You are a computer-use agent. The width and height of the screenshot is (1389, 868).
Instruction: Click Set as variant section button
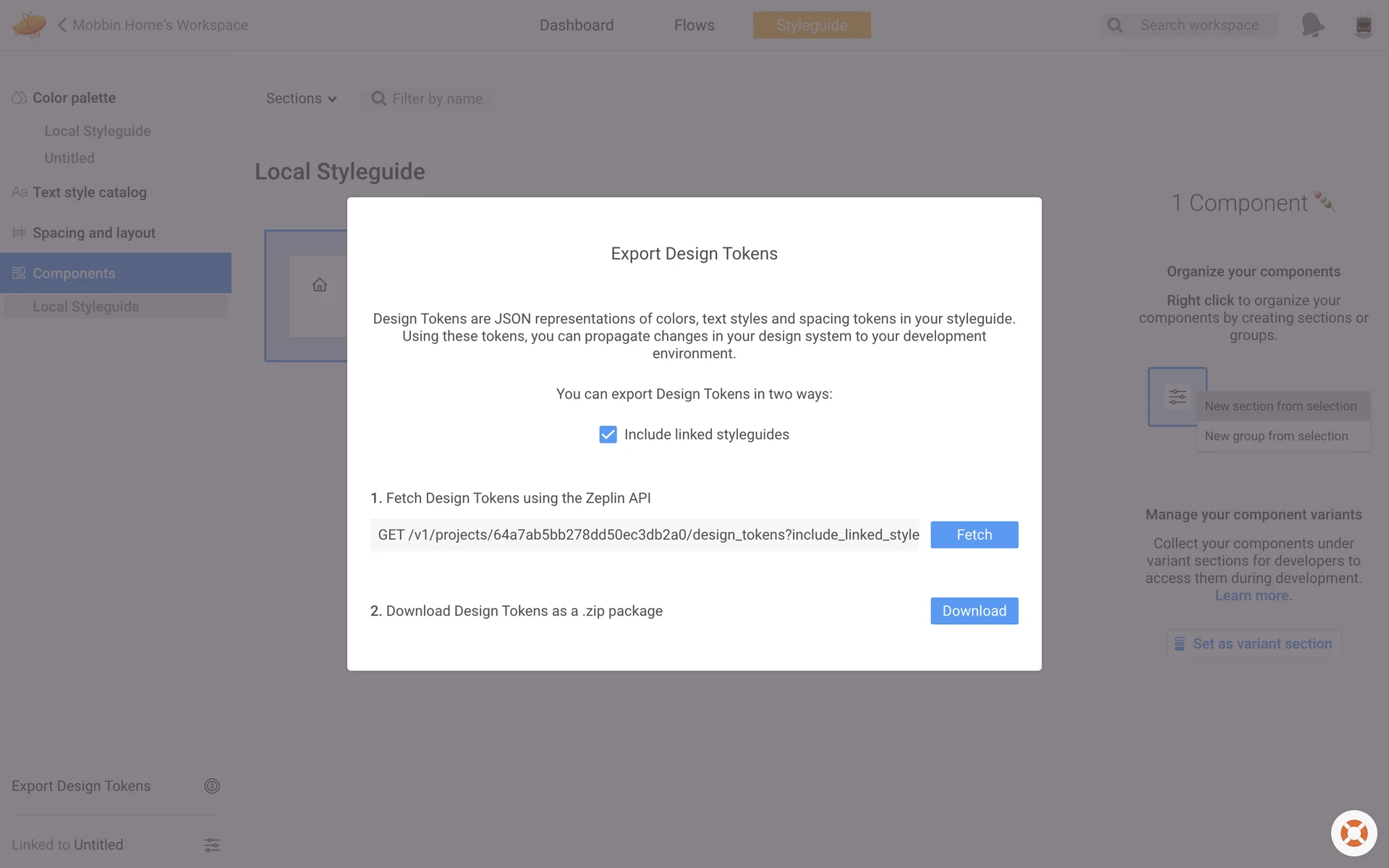point(1253,644)
